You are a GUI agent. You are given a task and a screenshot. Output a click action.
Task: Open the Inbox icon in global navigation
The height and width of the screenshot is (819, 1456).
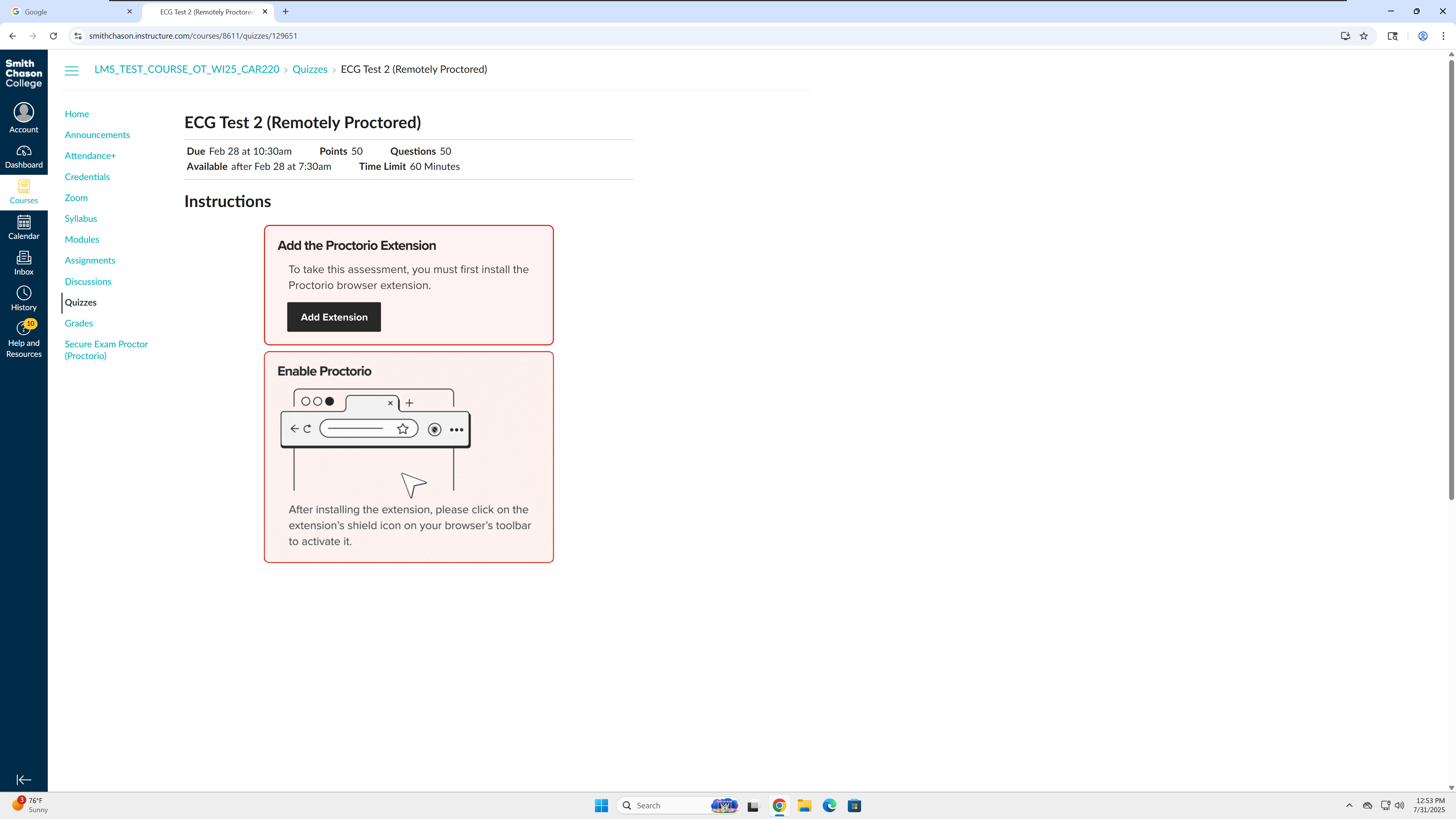pos(24,264)
